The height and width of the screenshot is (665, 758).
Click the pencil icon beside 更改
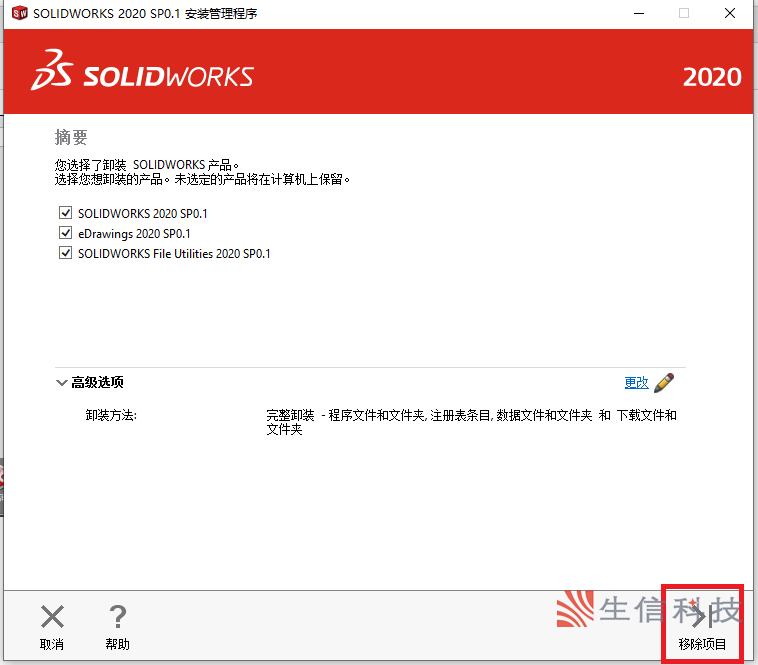pyautogui.click(x=664, y=382)
